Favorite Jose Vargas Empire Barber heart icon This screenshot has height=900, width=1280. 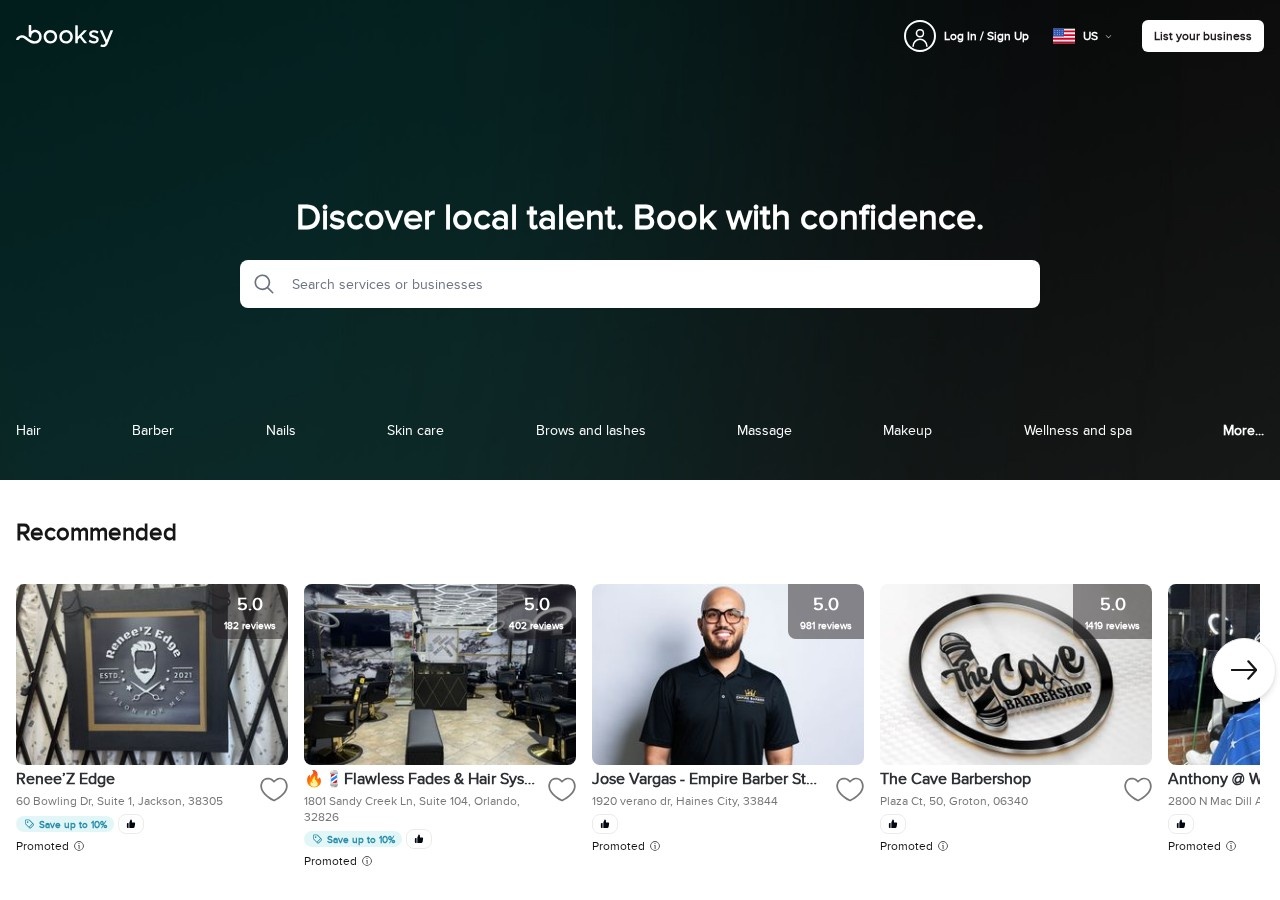(x=850, y=789)
